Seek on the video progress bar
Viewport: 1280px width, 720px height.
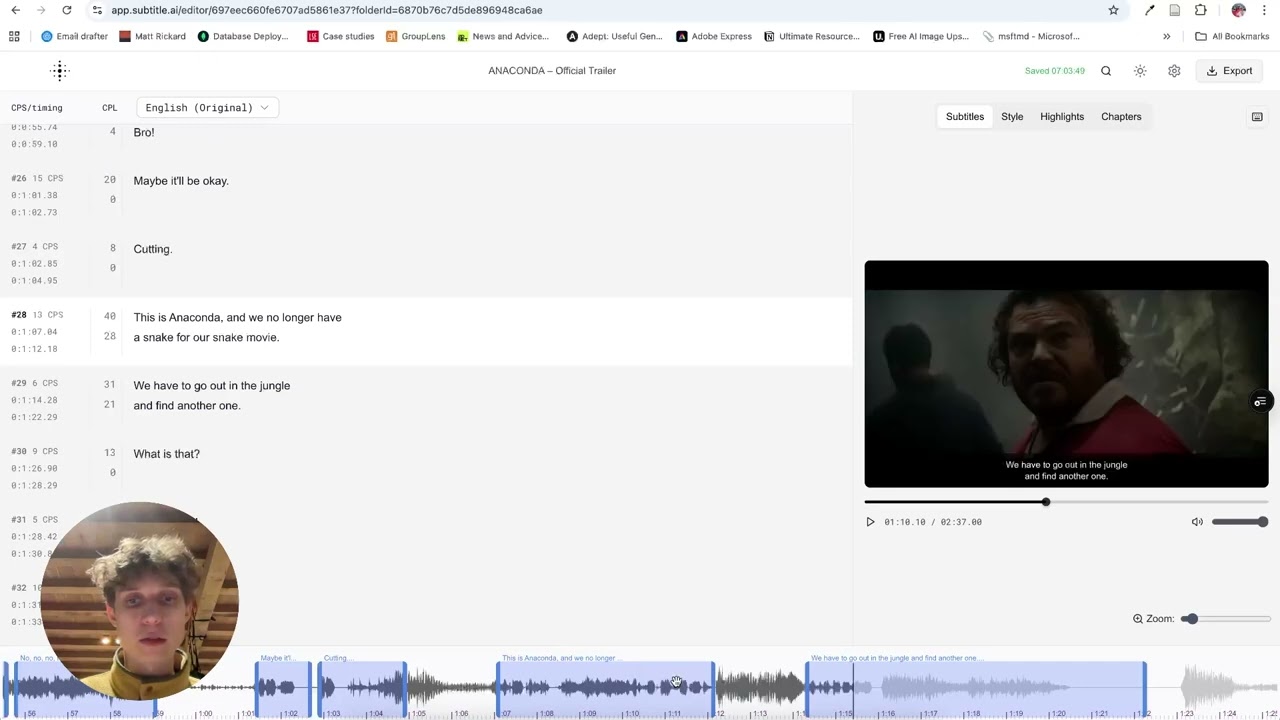[x=1066, y=502]
